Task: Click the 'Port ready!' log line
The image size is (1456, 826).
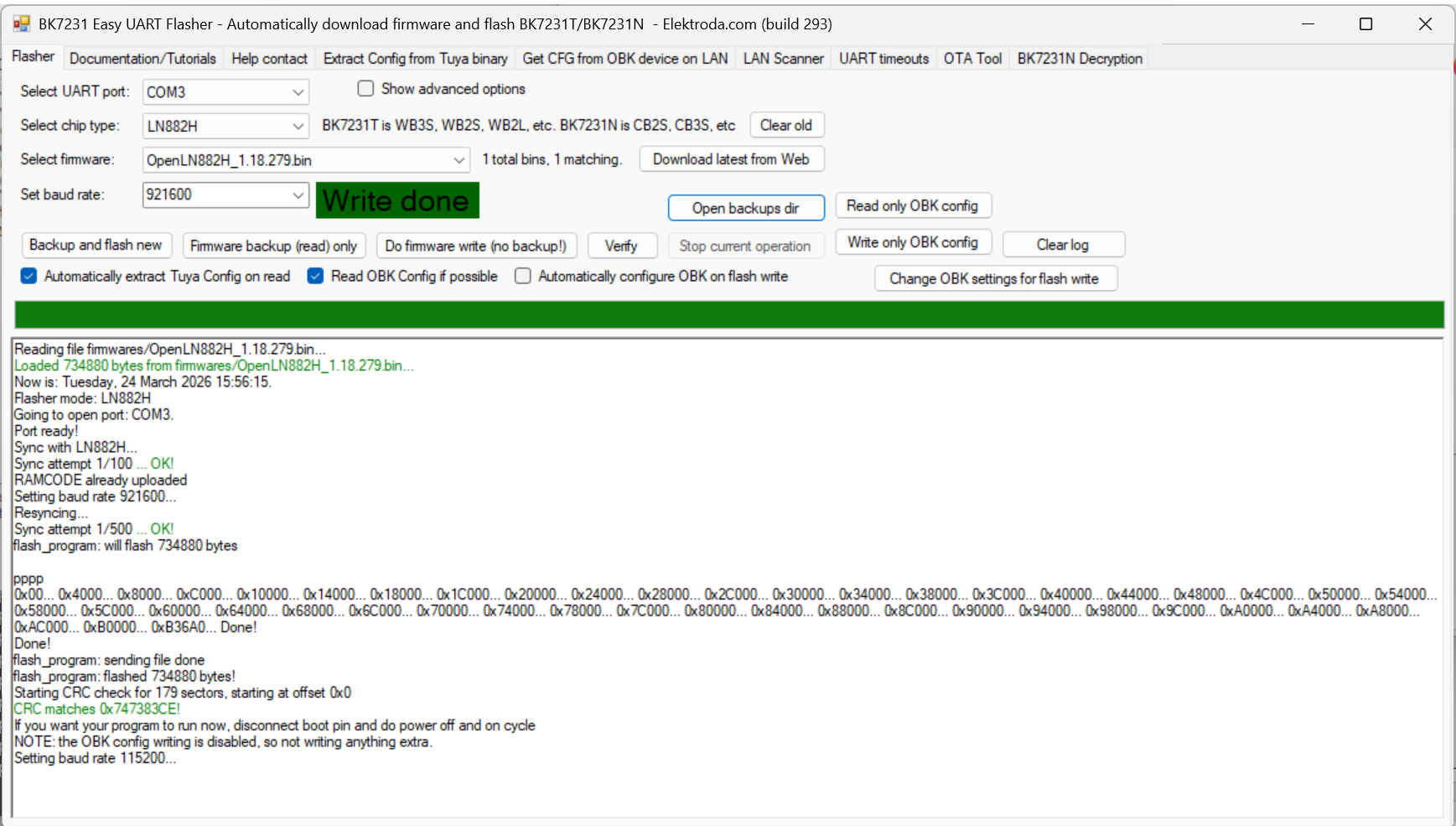Action: click(x=46, y=431)
